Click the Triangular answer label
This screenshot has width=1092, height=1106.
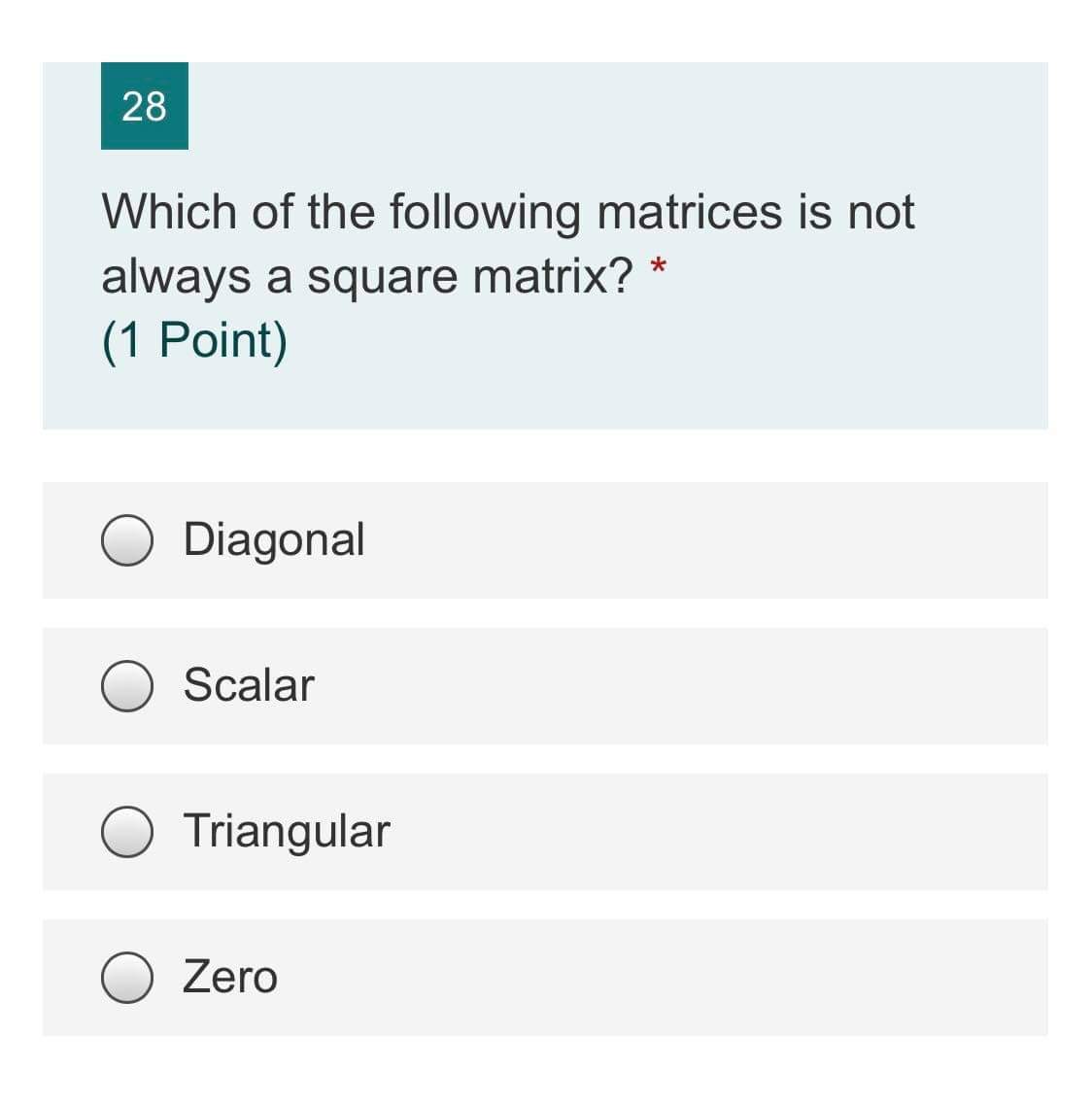tap(286, 833)
